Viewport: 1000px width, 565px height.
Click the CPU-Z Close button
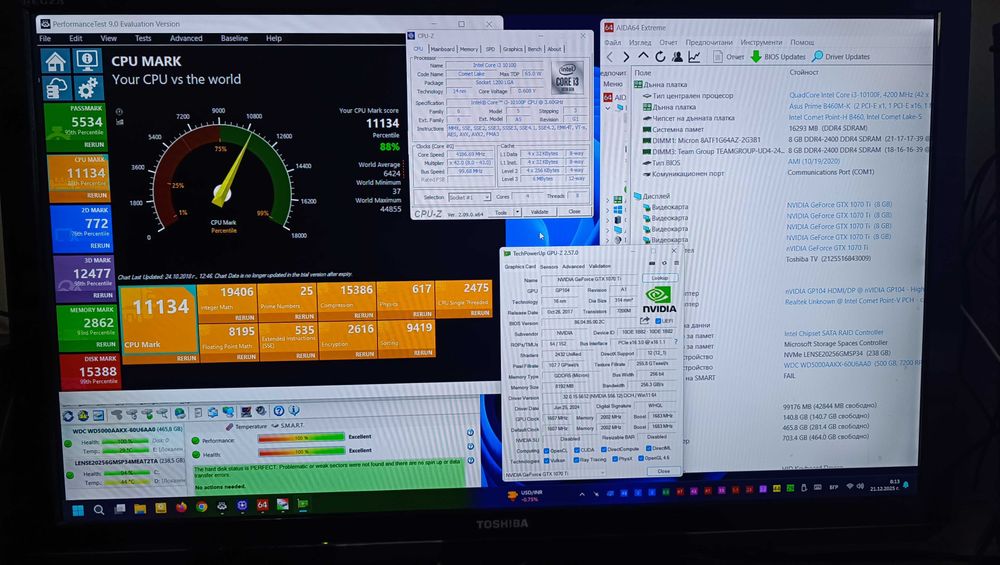[575, 211]
